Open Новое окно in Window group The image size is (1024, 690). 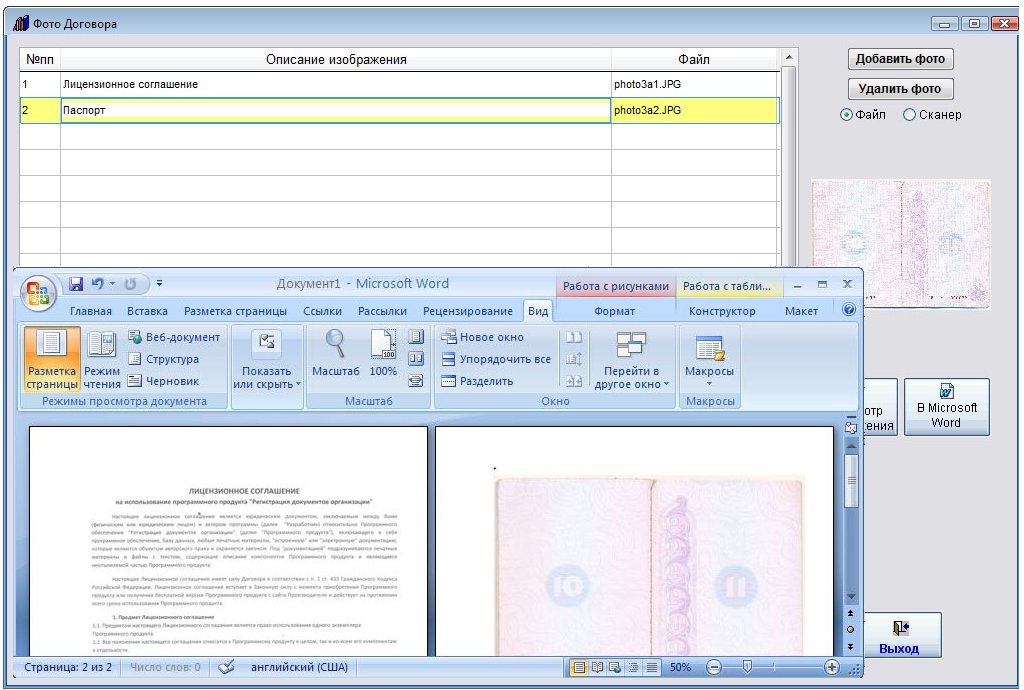pyautogui.click(x=483, y=337)
